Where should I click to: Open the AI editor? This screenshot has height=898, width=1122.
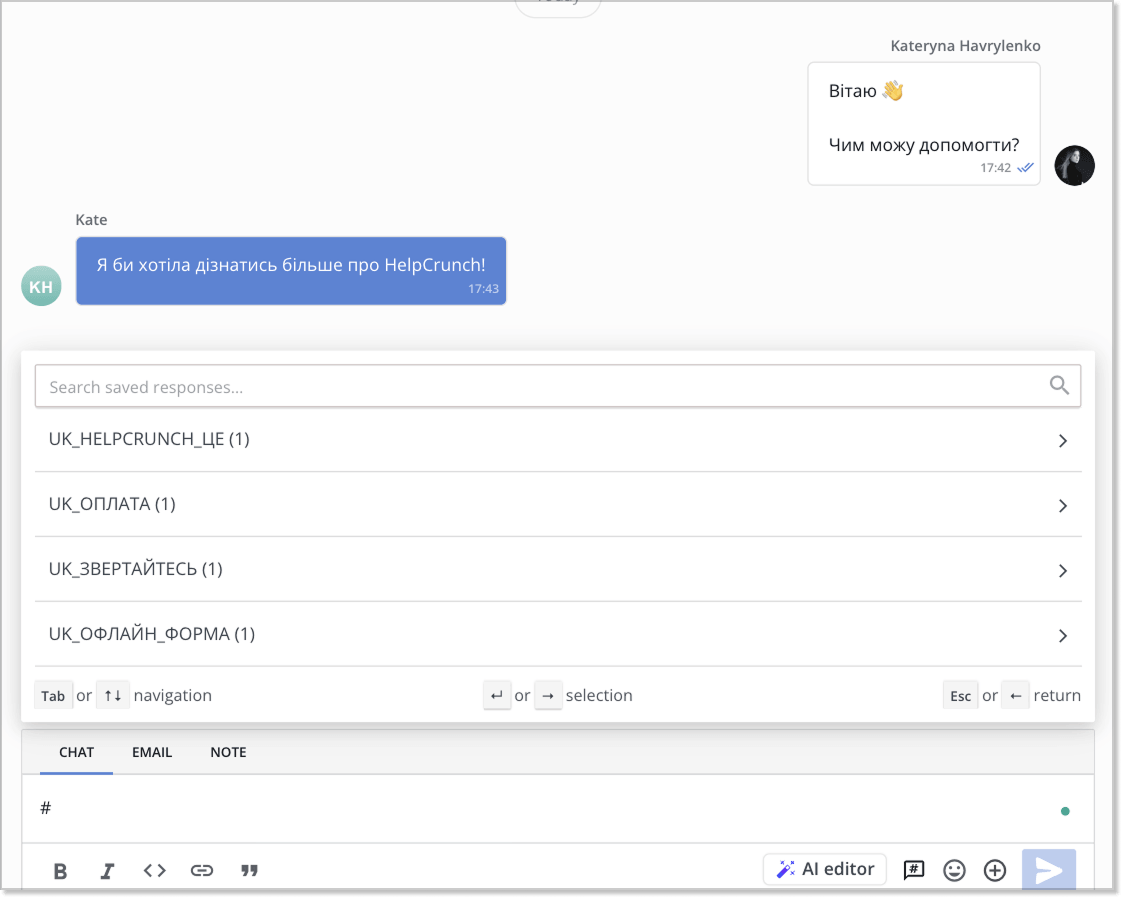click(824, 869)
